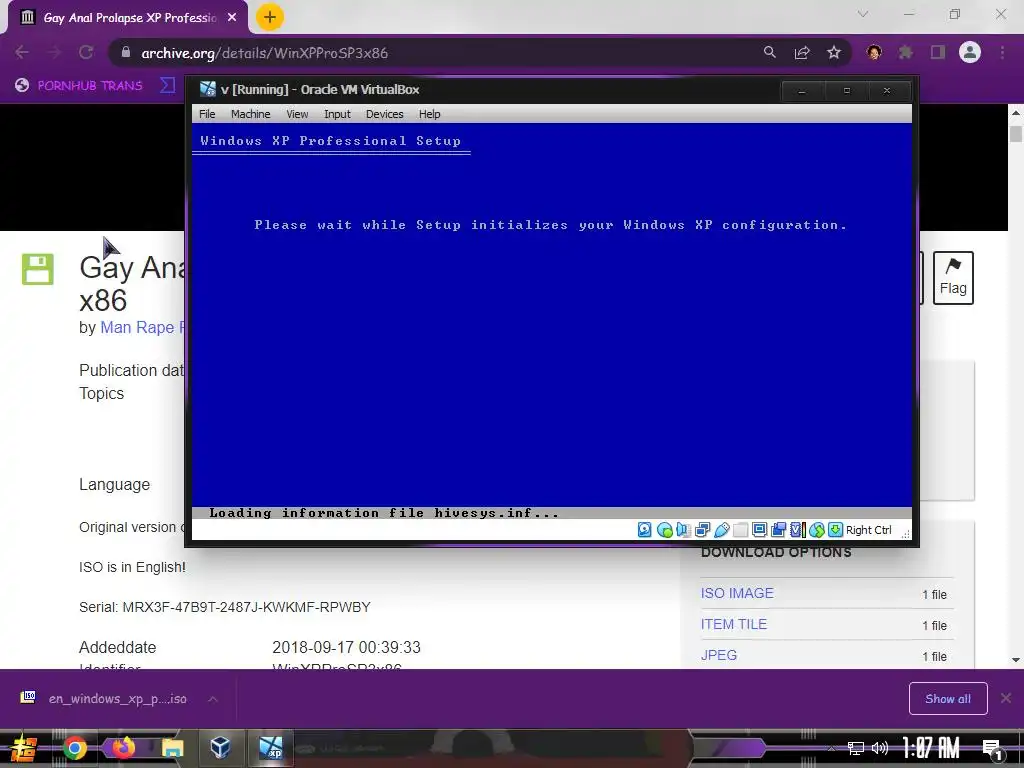Open the Input menu in VirtualBox
This screenshot has height=768, width=1024.
(x=337, y=114)
